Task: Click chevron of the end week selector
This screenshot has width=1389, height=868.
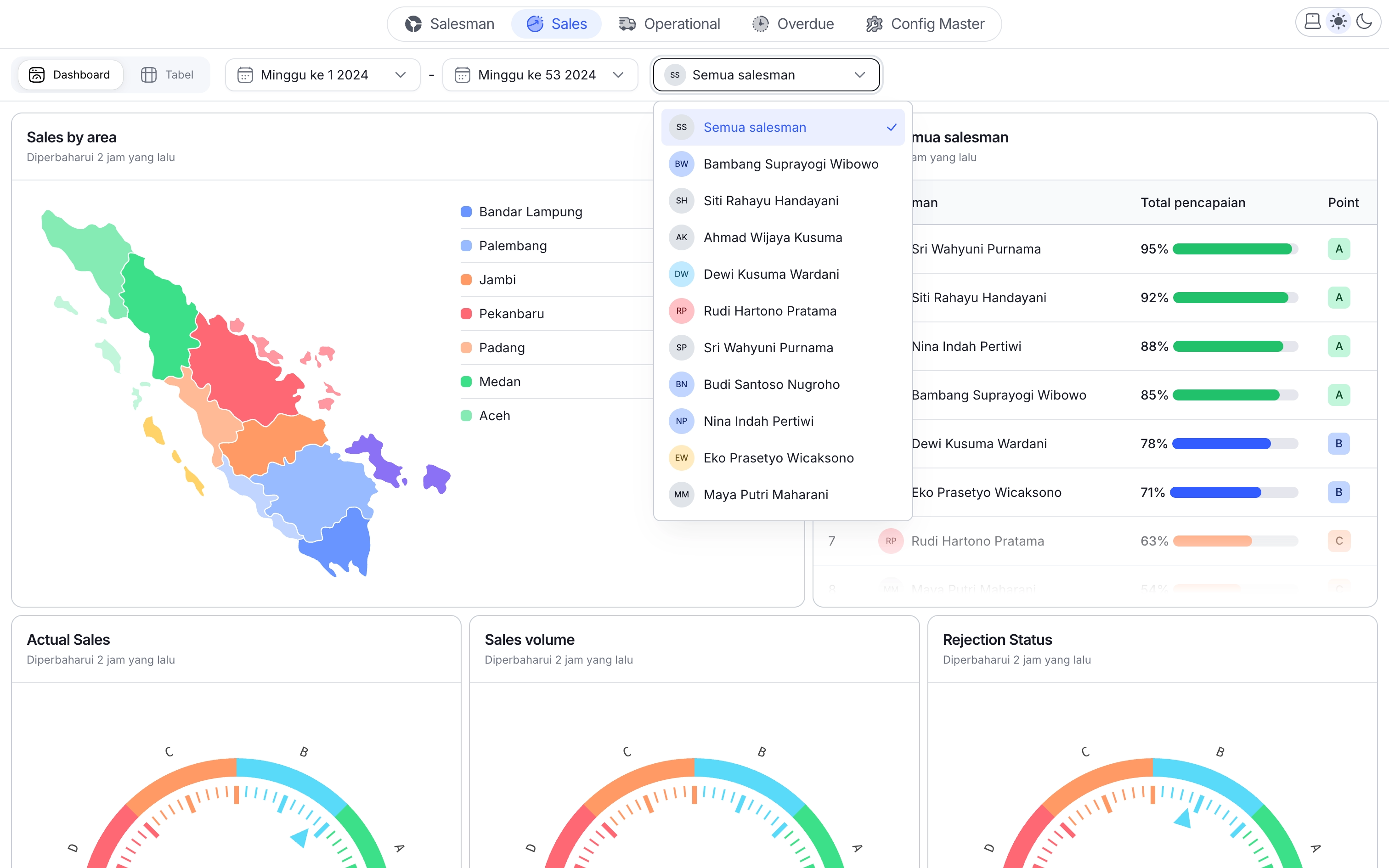Action: (618, 74)
